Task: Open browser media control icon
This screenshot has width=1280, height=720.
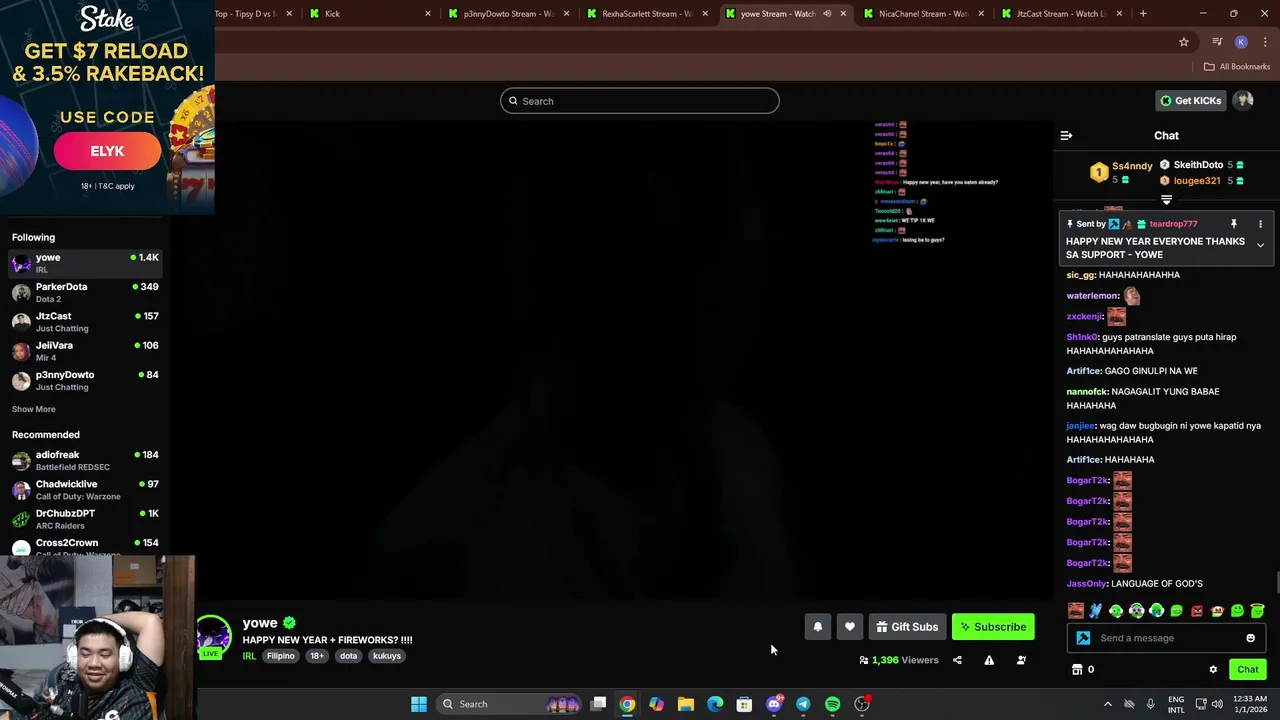Action: [1217, 42]
